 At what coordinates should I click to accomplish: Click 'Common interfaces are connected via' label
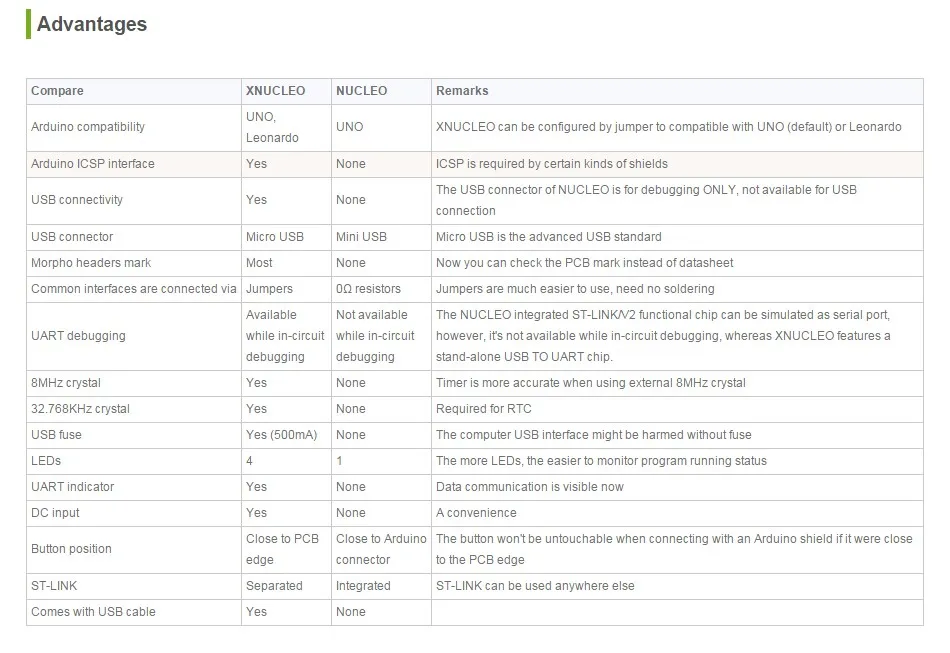point(133,289)
